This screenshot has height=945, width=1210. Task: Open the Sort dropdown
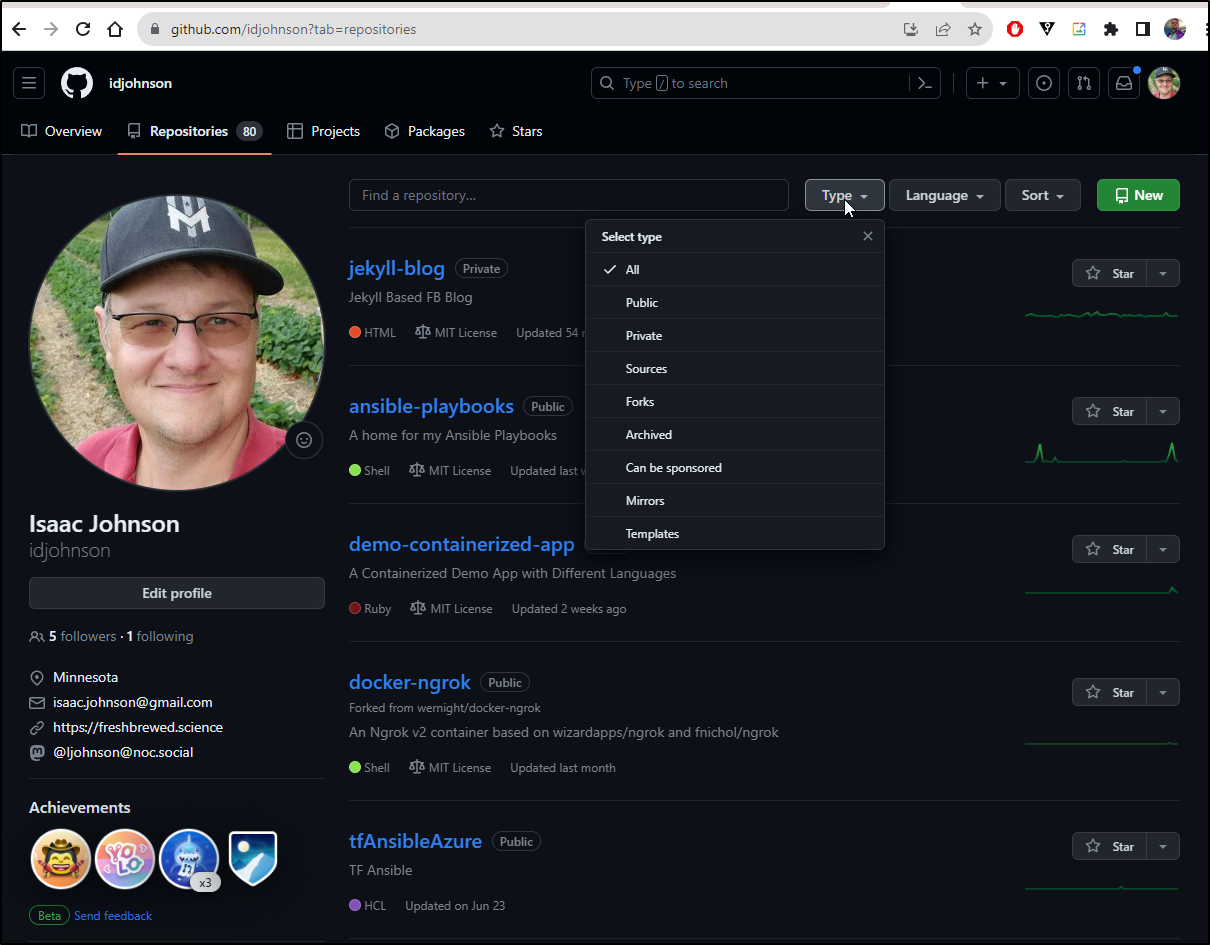(x=1042, y=195)
